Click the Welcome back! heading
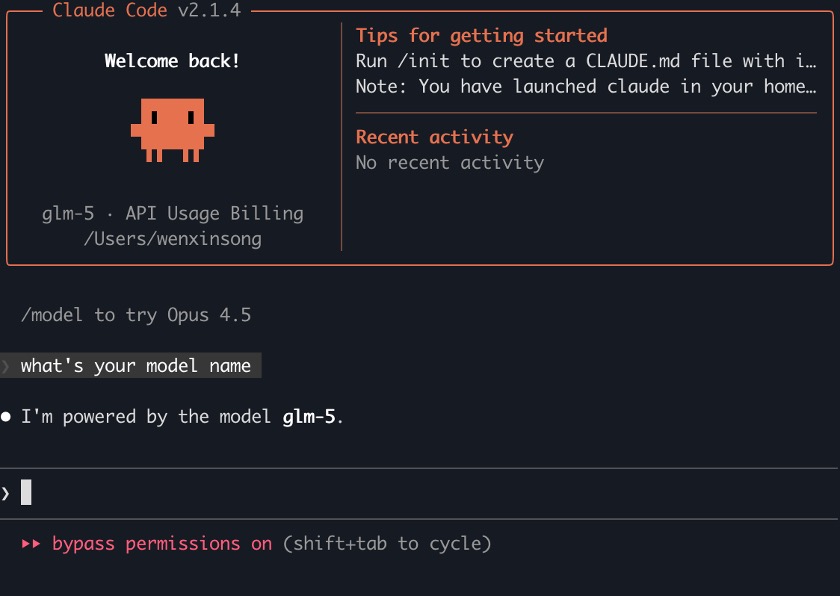840x596 pixels. (x=172, y=61)
